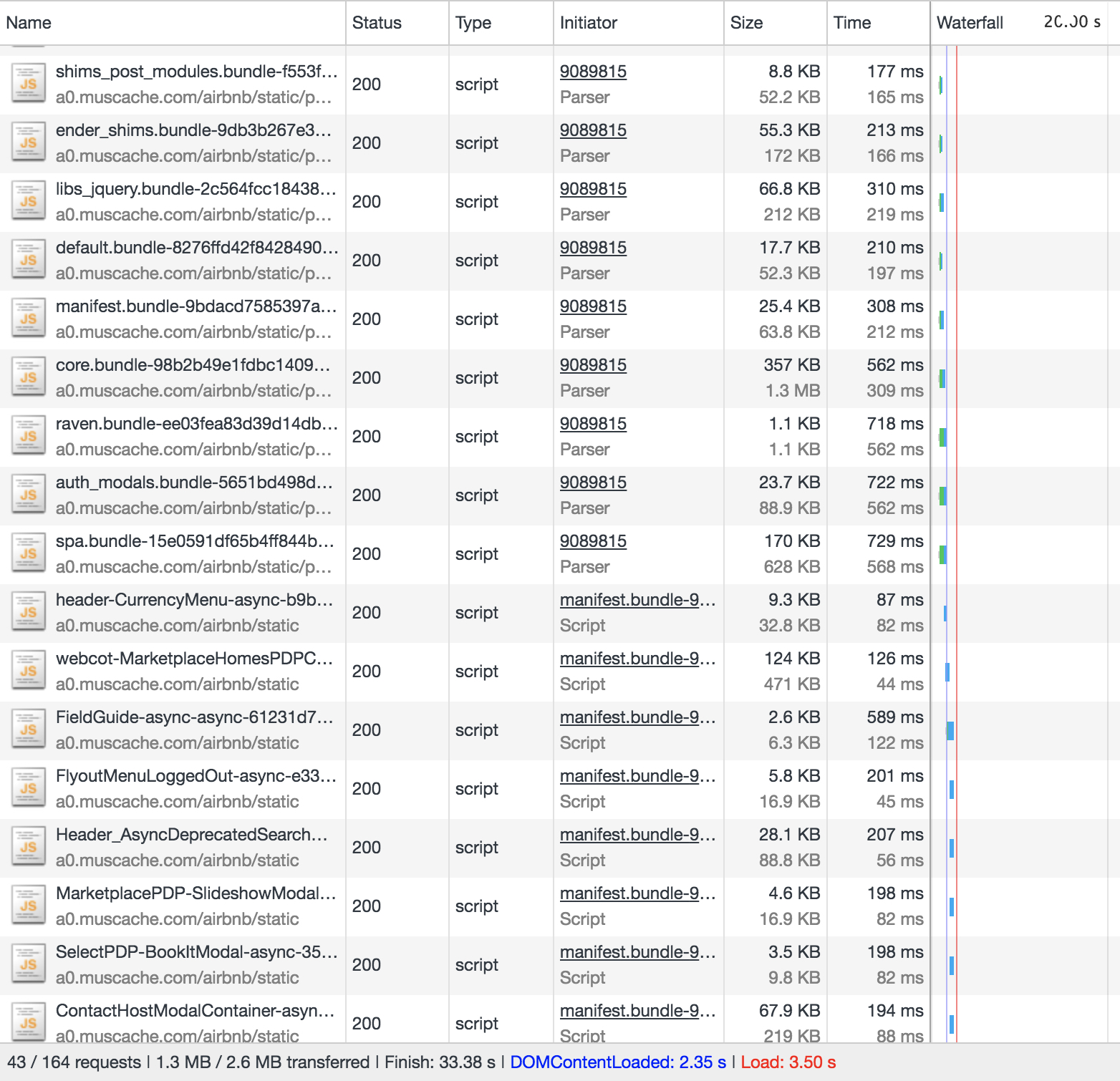Click the JS icon for webcot-MarketplaceHomesPDPC
Screen dimensions: 1120x1081
point(29,671)
